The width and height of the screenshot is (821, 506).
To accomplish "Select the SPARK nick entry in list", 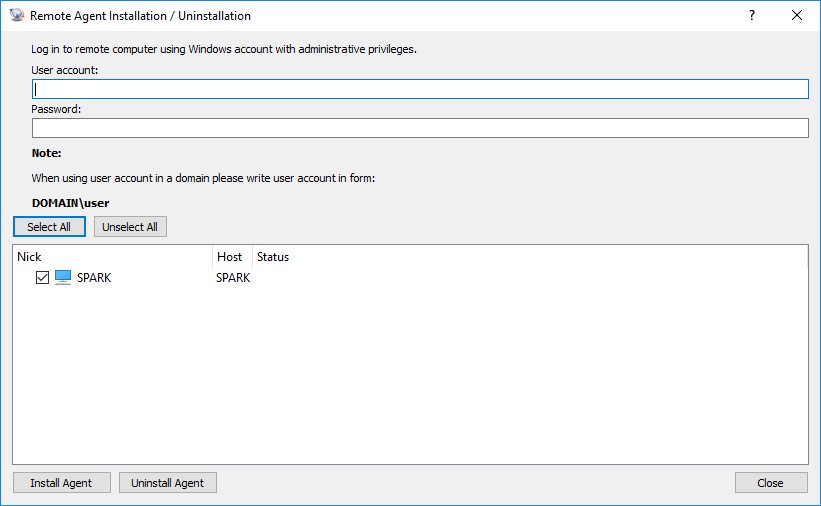I will 94,277.
